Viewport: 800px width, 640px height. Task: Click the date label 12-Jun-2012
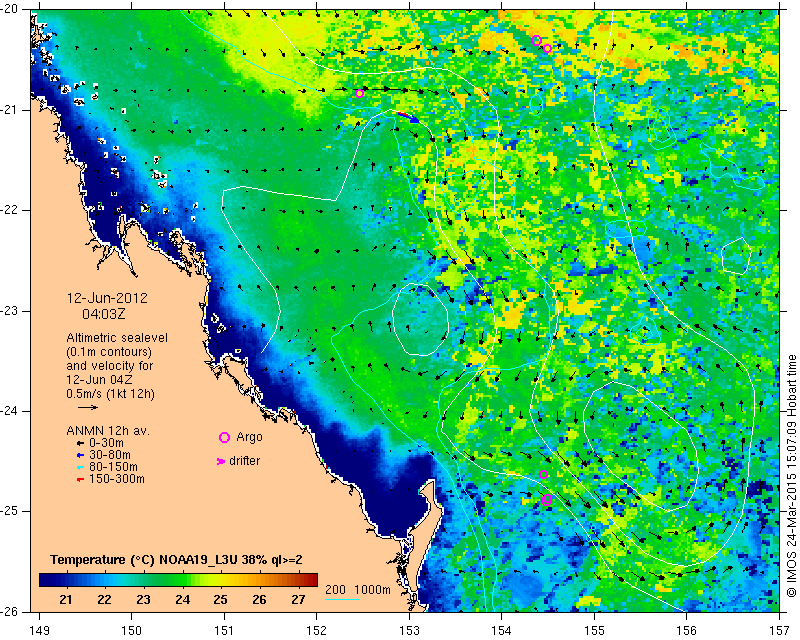coord(107,298)
